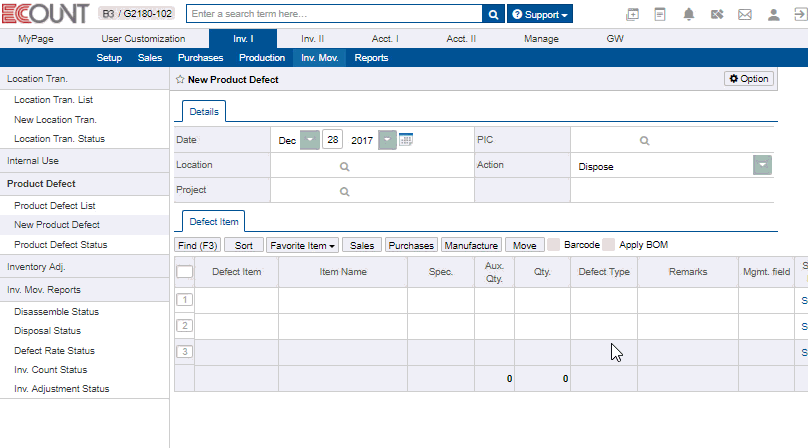Select the Details tab
This screenshot has height=448, width=808.
204,111
